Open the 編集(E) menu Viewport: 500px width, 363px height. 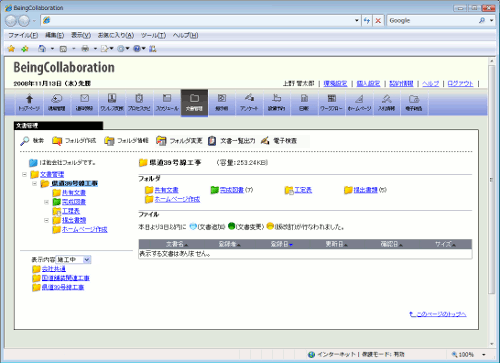[54, 35]
